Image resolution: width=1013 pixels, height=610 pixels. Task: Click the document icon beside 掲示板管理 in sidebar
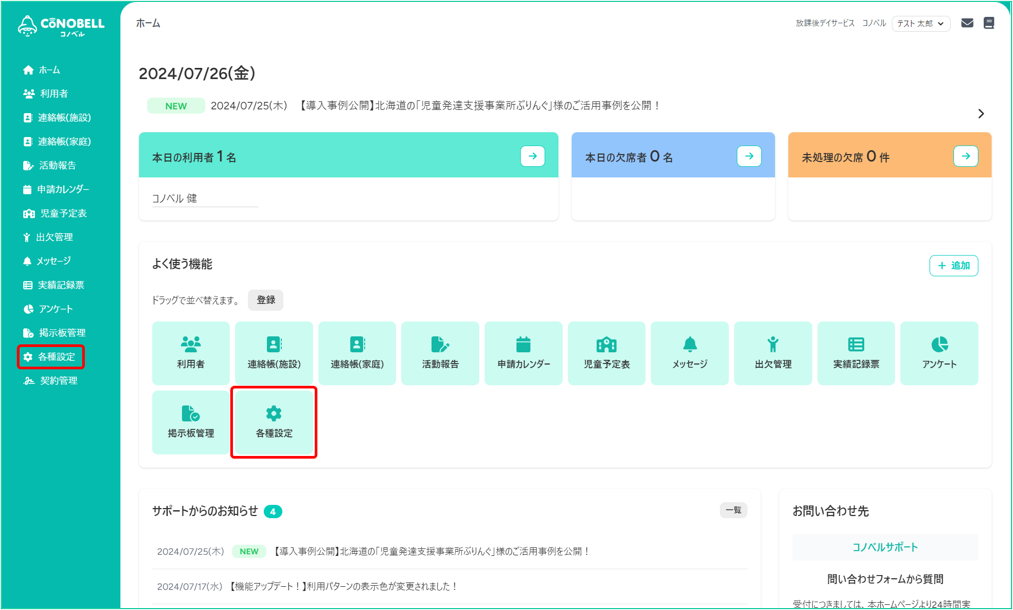click(x=28, y=333)
